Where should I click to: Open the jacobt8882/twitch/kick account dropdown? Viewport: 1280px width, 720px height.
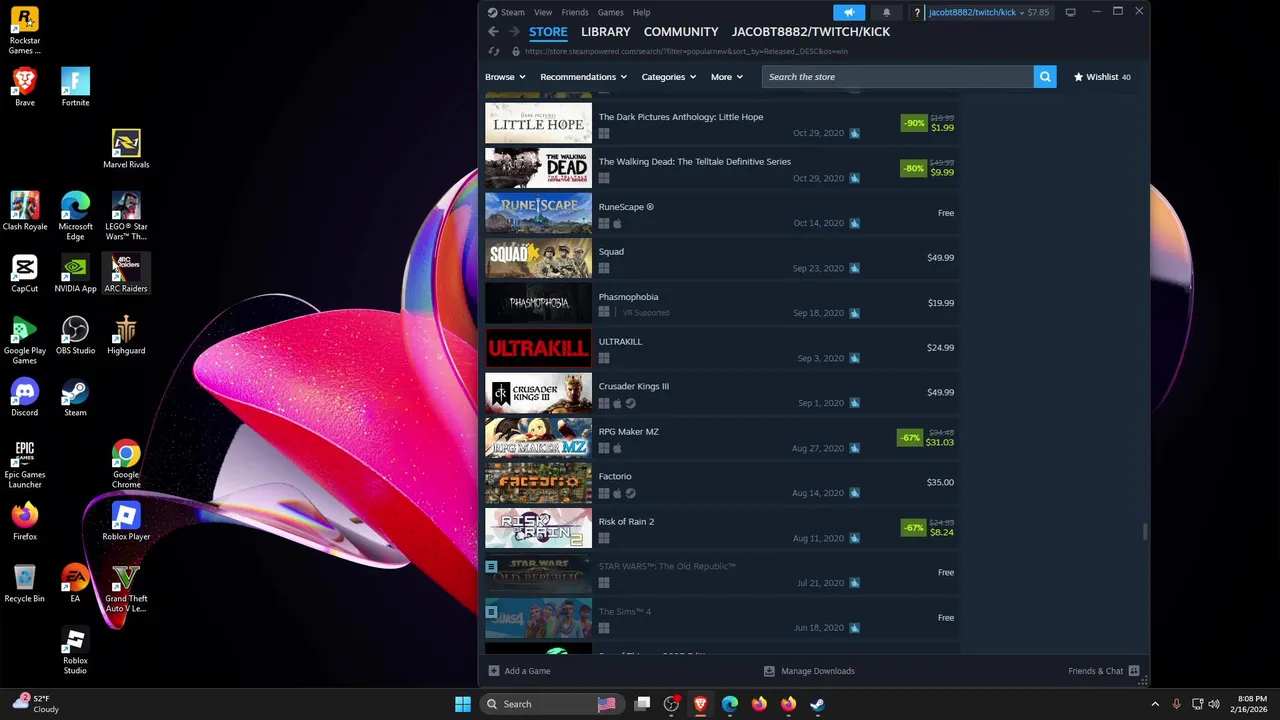[x=975, y=13]
